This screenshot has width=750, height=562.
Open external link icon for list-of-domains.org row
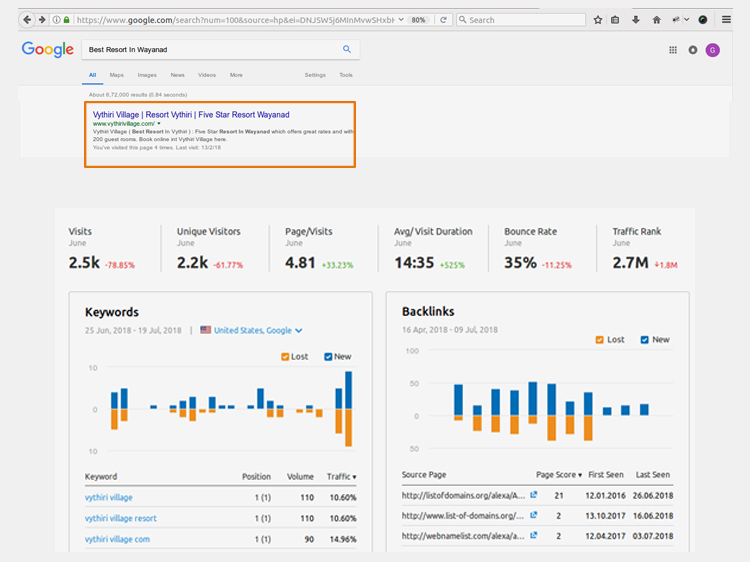click(533, 515)
